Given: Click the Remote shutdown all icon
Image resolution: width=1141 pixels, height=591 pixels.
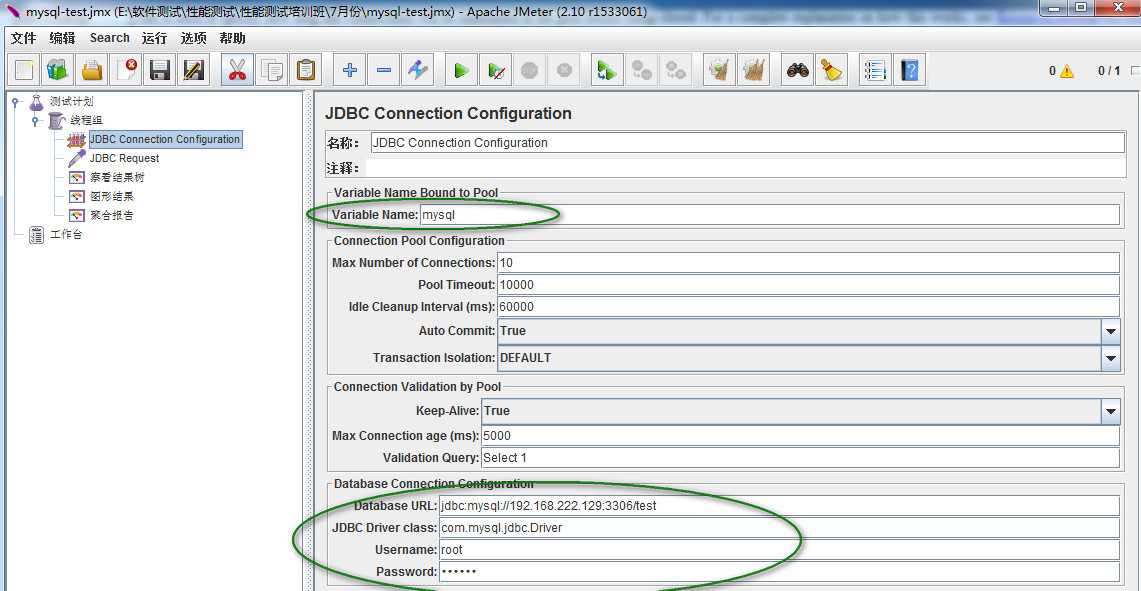Looking at the screenshot, I should pos(676,70).
